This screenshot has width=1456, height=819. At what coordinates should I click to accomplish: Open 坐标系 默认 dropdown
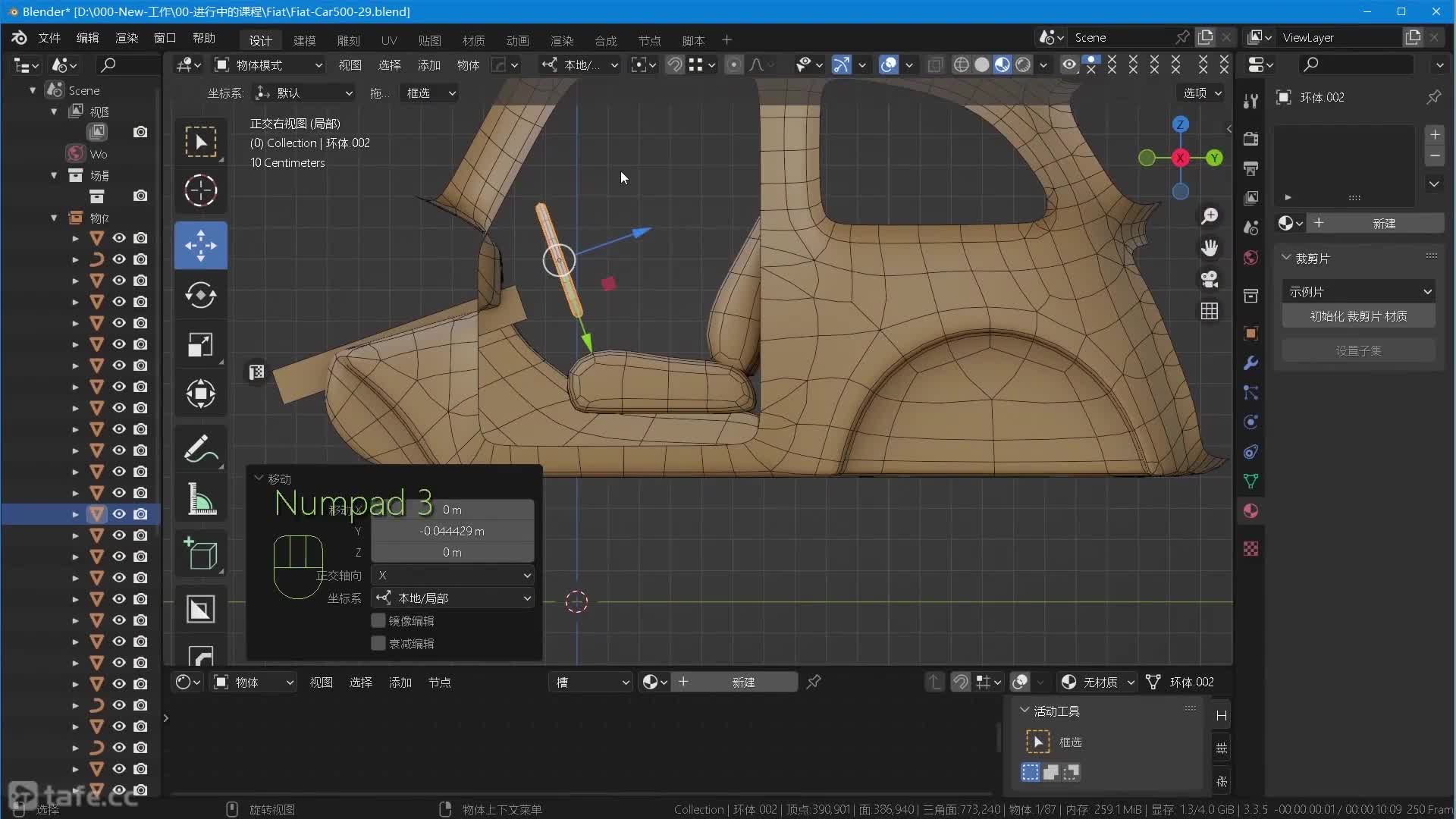(304, 93)
